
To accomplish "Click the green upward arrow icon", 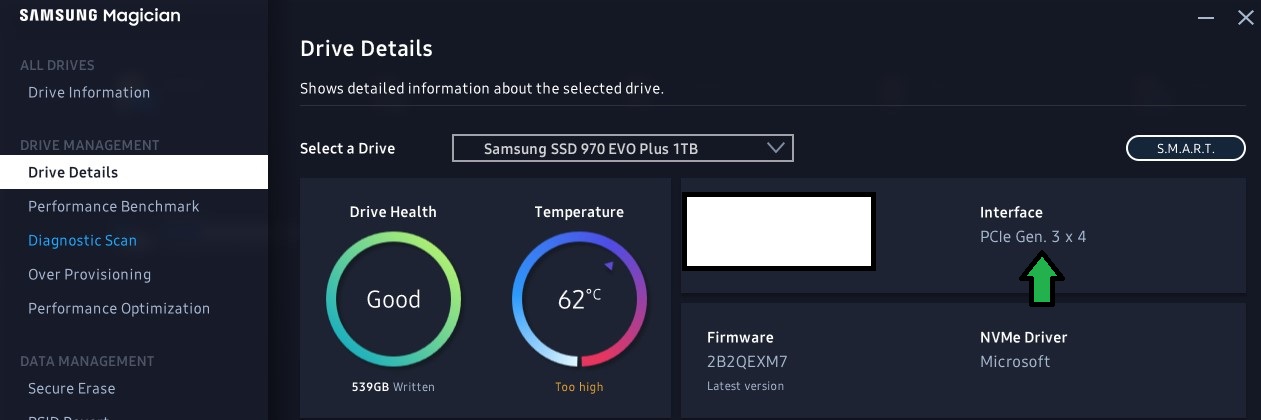I will pyautogui.click(x=1042, y=280).
